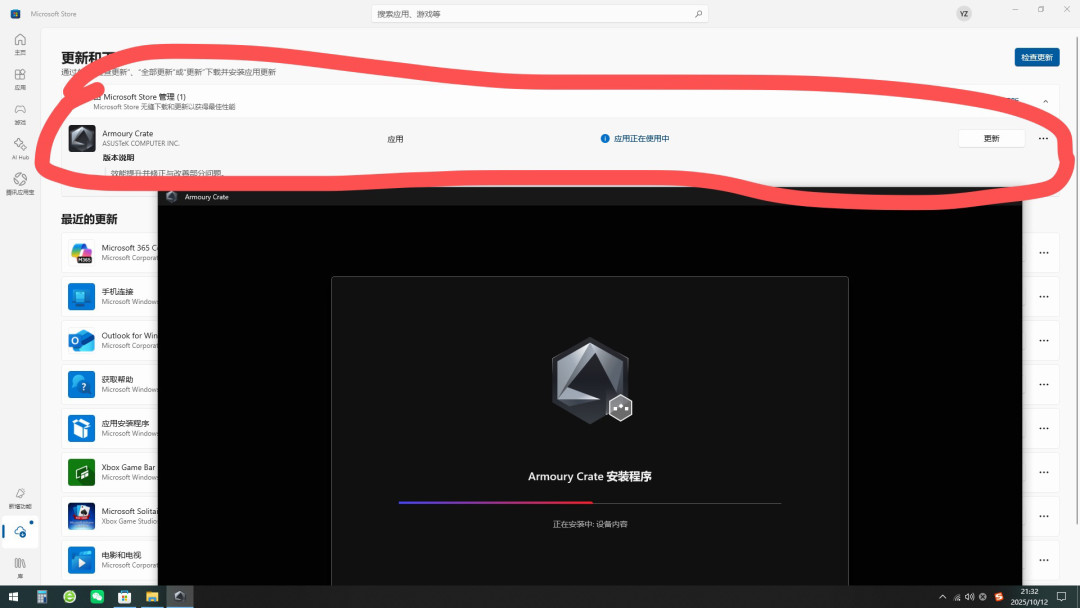Click the '版本说明' heading under Armoury Crate

118,158
